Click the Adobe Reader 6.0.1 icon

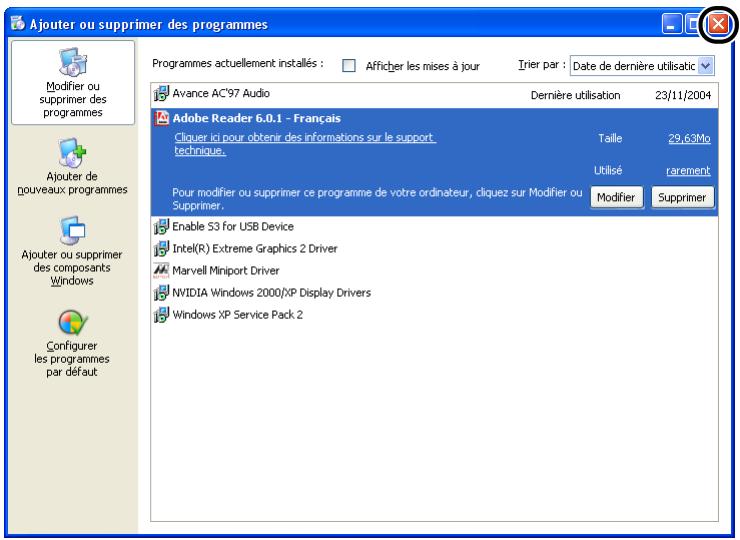161,118
